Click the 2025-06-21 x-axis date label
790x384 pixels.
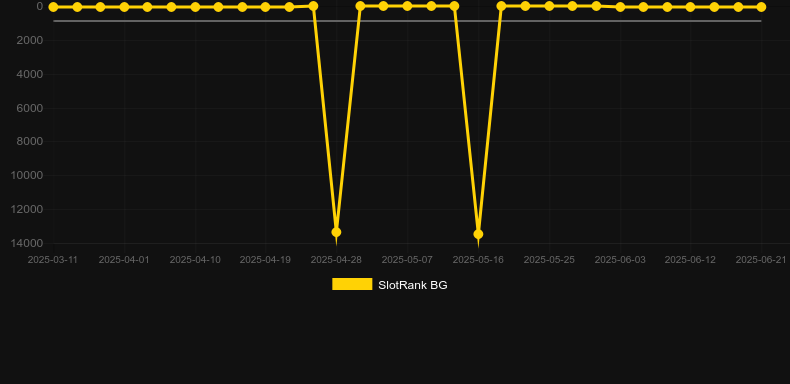coord(761,260)
